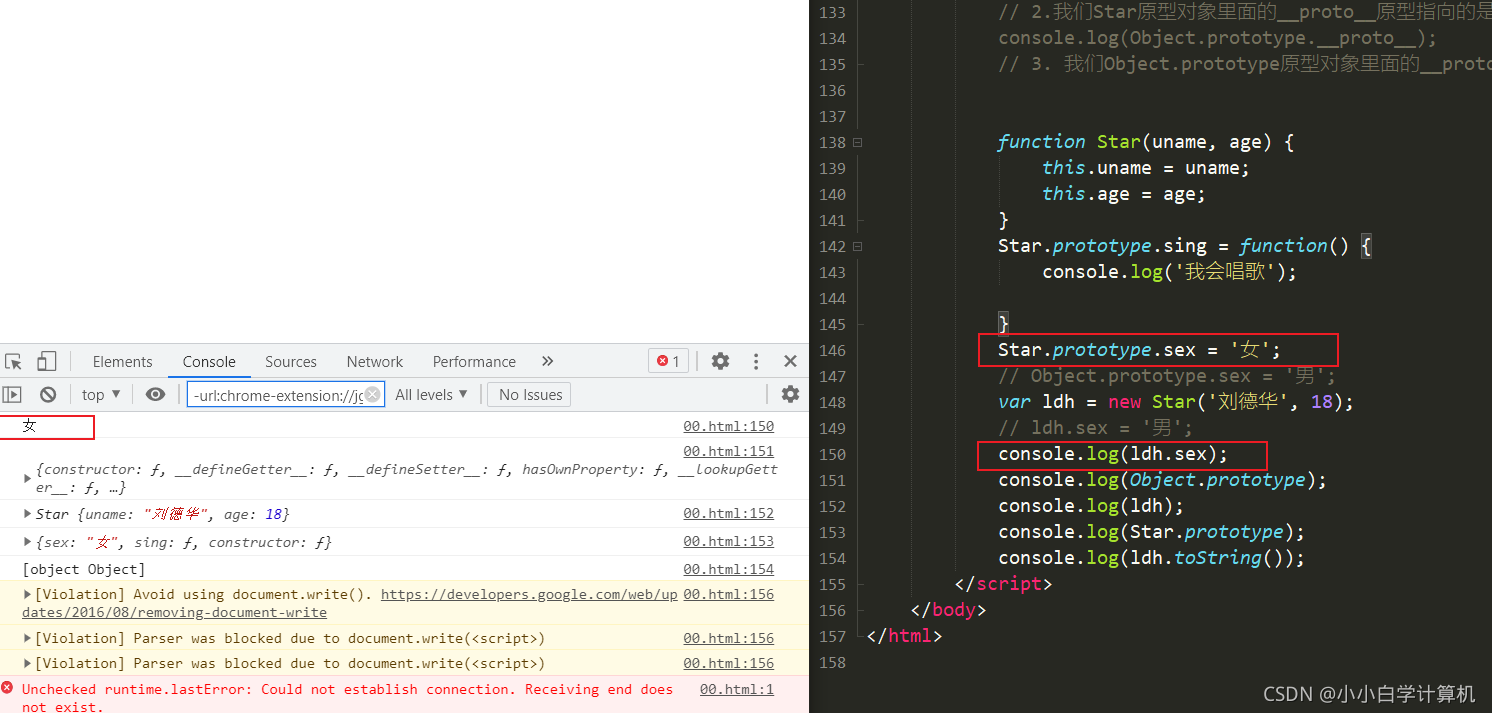The width and height of the screenshot is (1492, 713).
Task: Collapse the fold marker at line 142
Action: click(857, 246)
